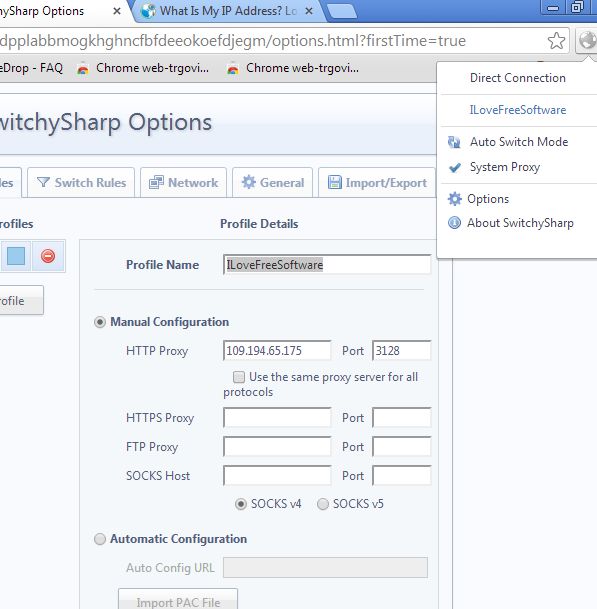Screen dimensions: 597x609
Task: Click the SOCKS Host port field
Action: pos(401,476)
